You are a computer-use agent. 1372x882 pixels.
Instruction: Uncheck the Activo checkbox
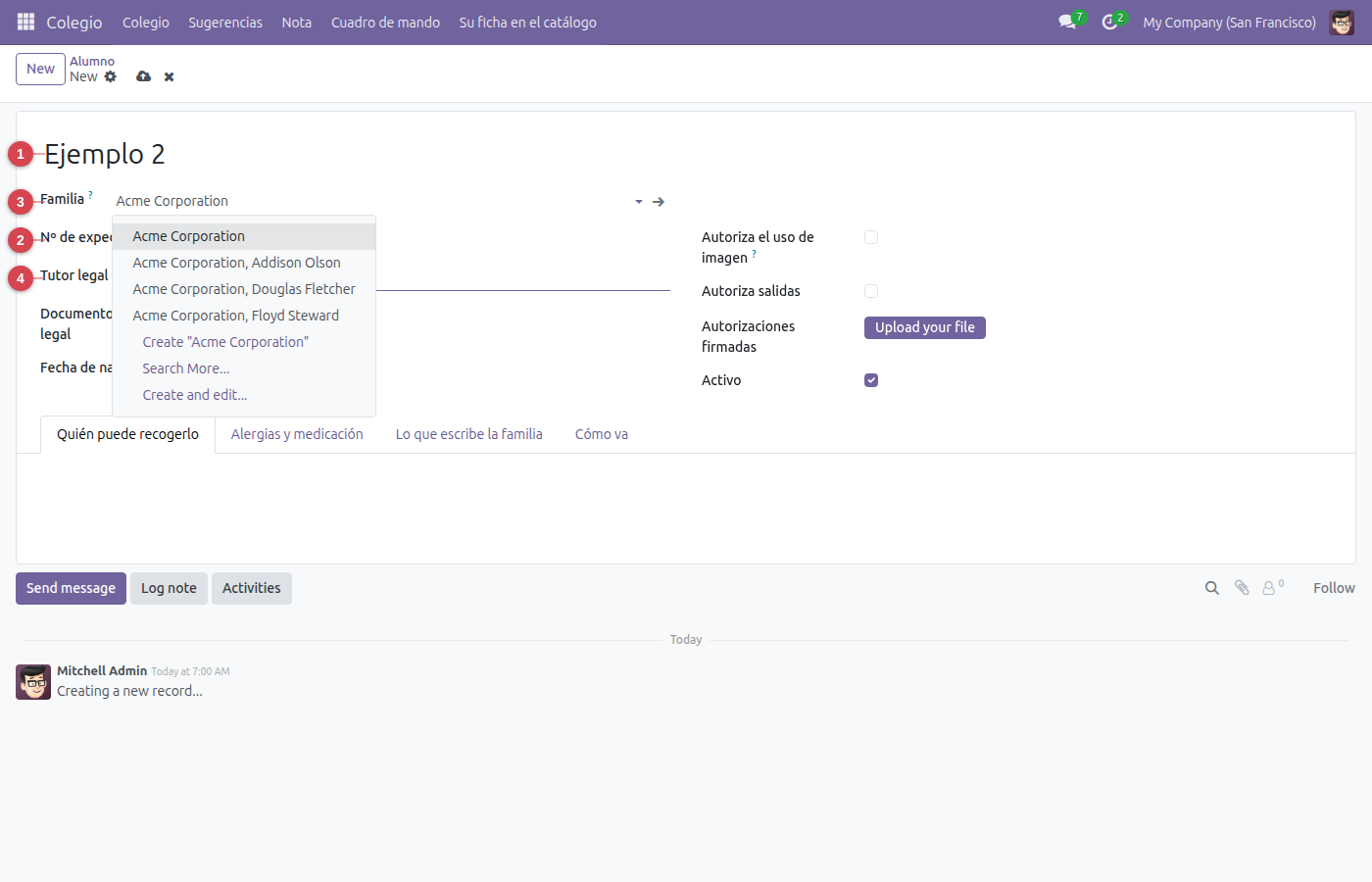[871, 380]
